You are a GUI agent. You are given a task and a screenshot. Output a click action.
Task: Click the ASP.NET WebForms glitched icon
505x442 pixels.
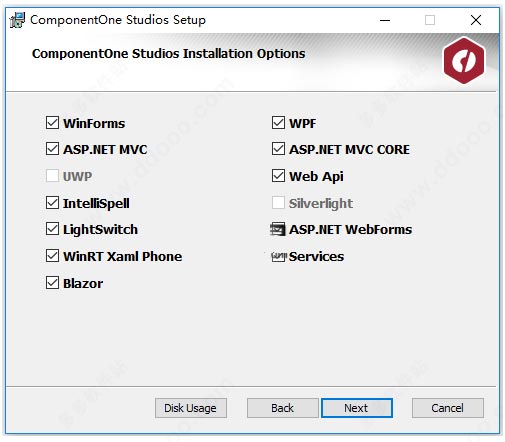point(278,229)
